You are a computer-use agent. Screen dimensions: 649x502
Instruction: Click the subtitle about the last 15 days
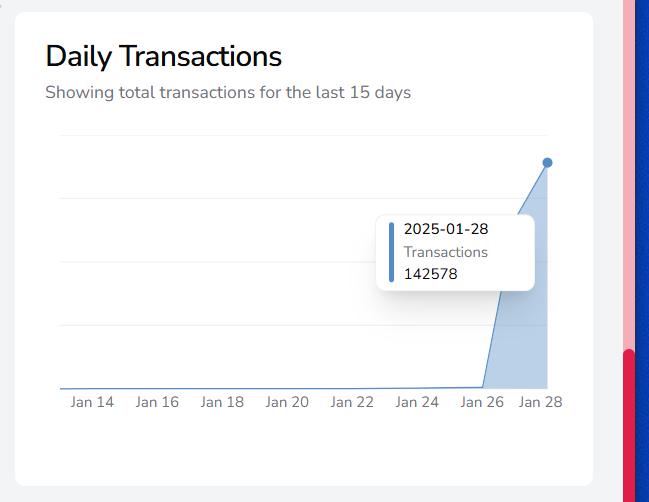[228, 92]
